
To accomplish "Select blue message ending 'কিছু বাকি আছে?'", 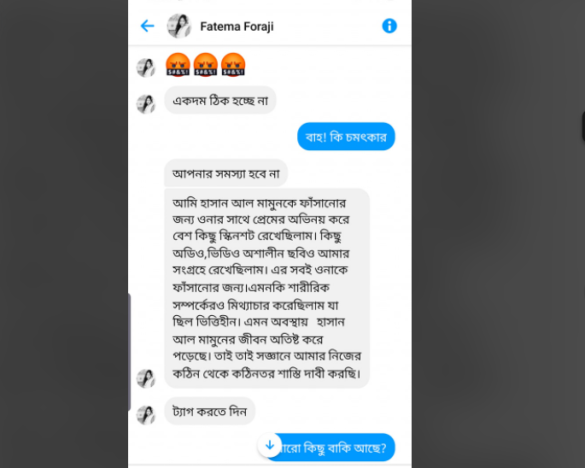I will pos(331,447).
